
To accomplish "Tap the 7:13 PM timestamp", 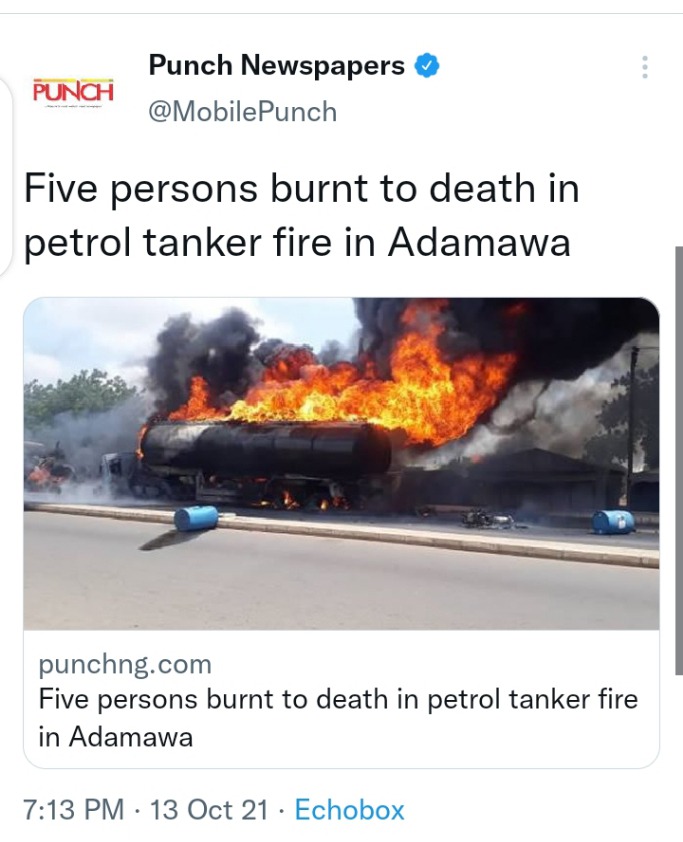I will tap(74, 809).
